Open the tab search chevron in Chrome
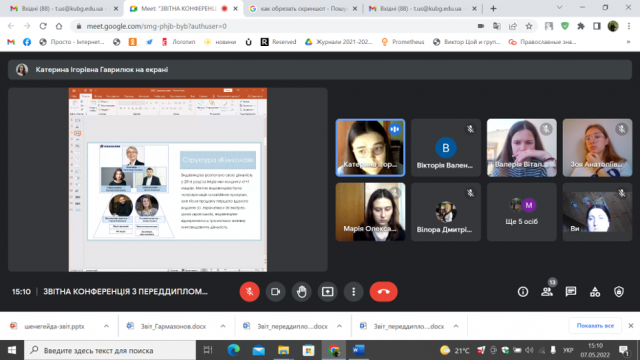 click(559, 8)
